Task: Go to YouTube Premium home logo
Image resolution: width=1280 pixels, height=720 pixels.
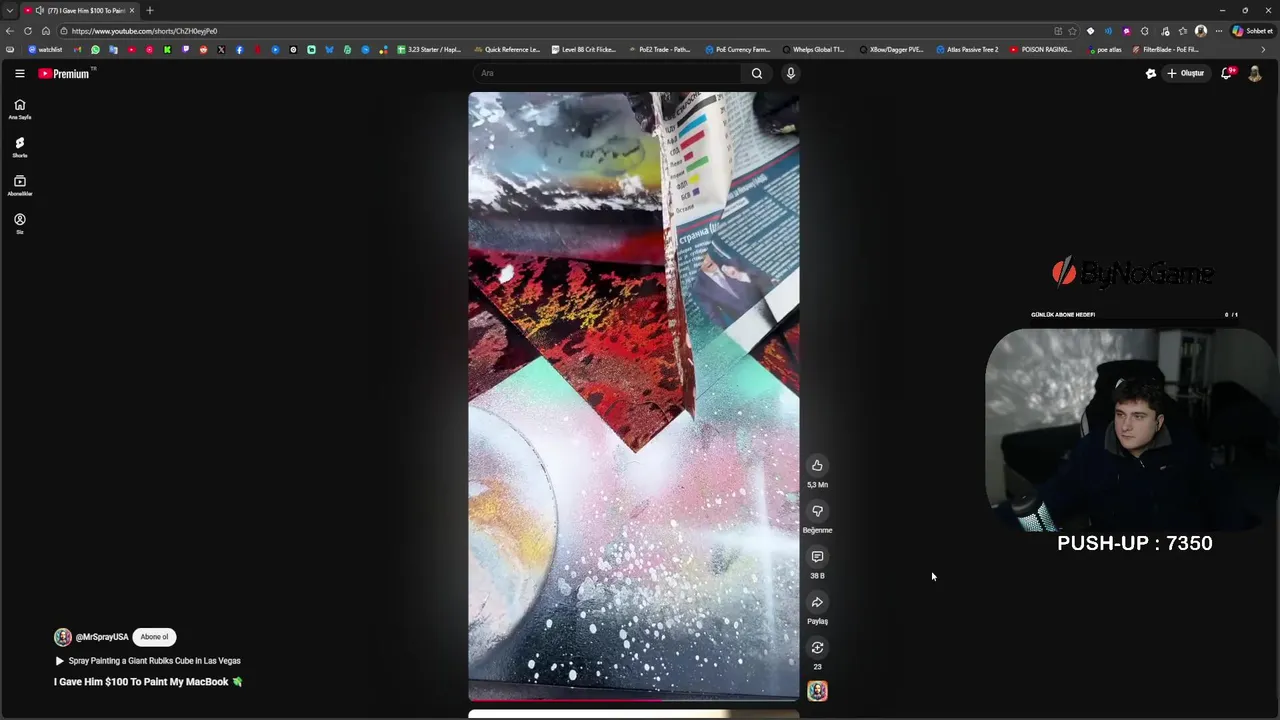Action: [x=65, y=73]
